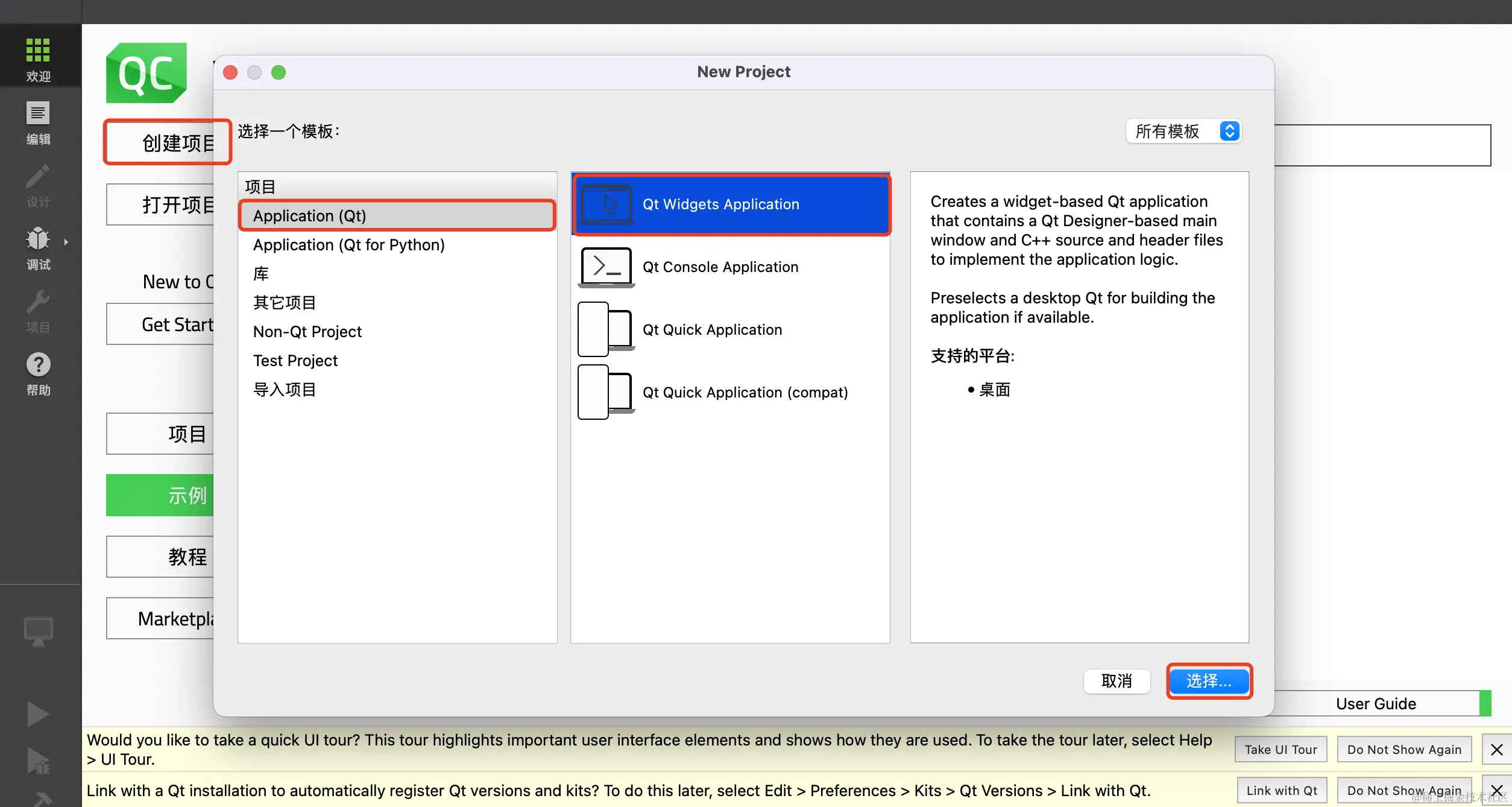This screenshot has height=807, width=1512.
Task: Select 库 (Library) category
Action: [x=397, y=274]
